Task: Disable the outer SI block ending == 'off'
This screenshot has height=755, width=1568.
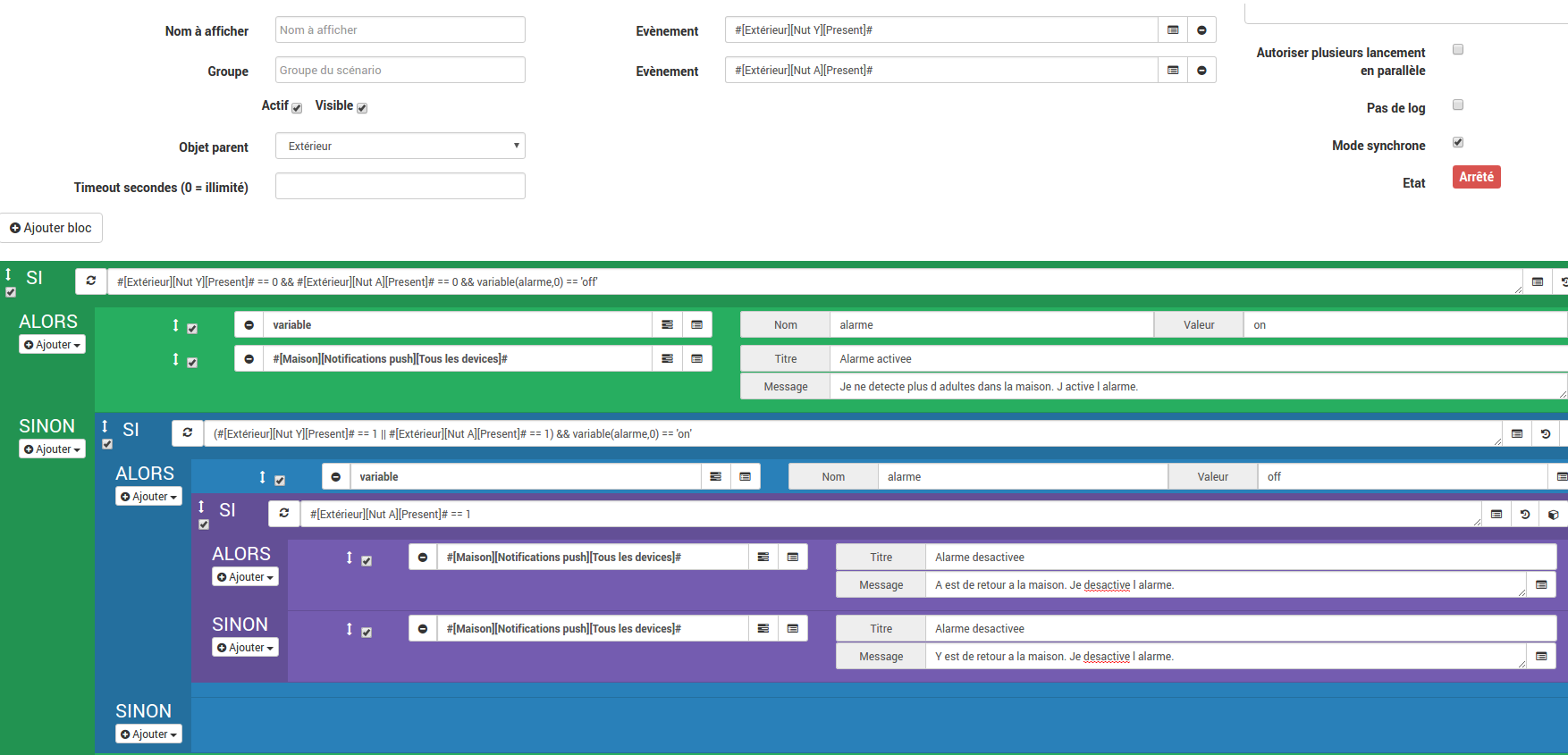Action: (x=11, y=292)
